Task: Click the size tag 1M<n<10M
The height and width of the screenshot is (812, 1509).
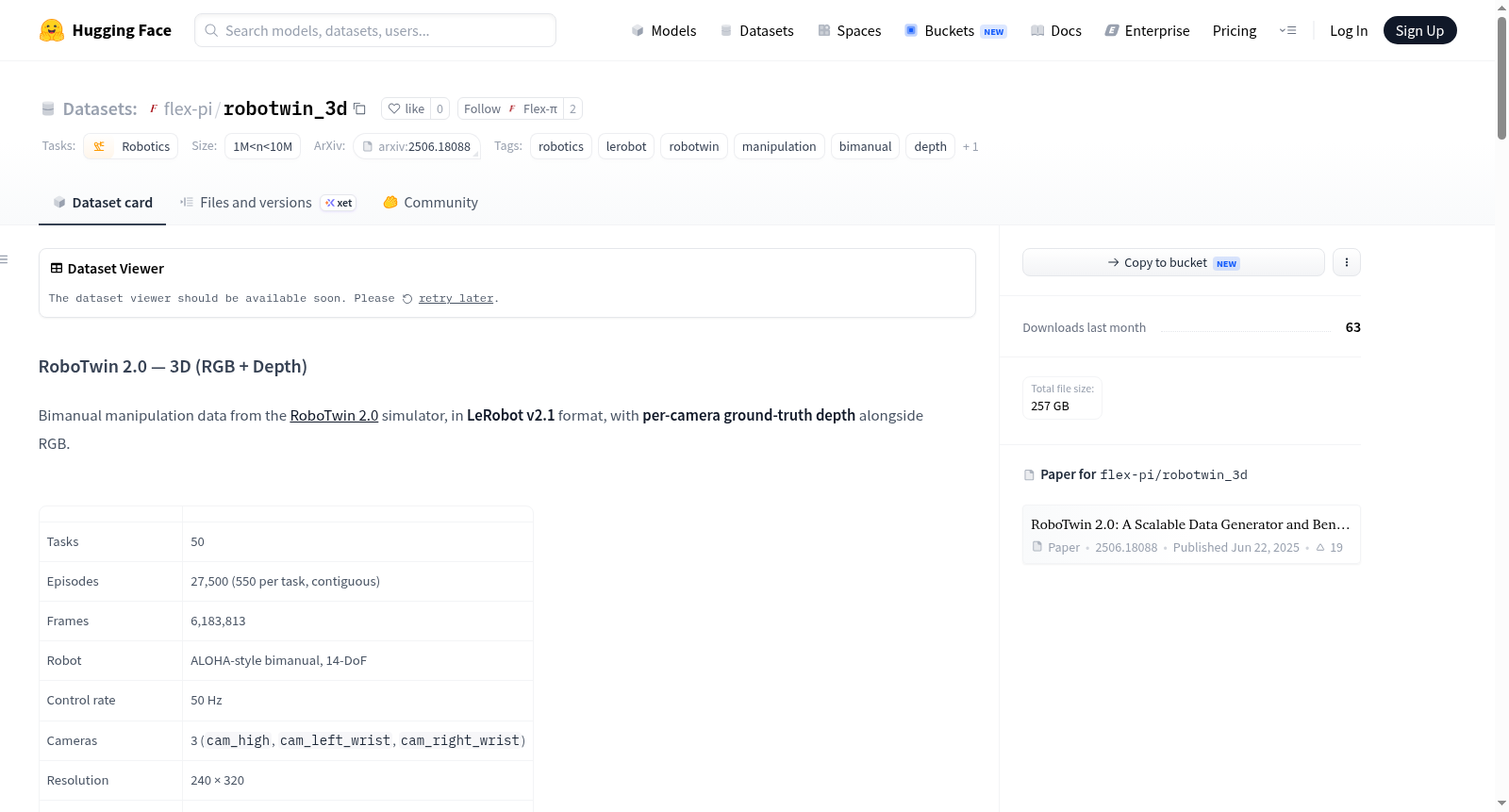Action: (x=262, y=146)
